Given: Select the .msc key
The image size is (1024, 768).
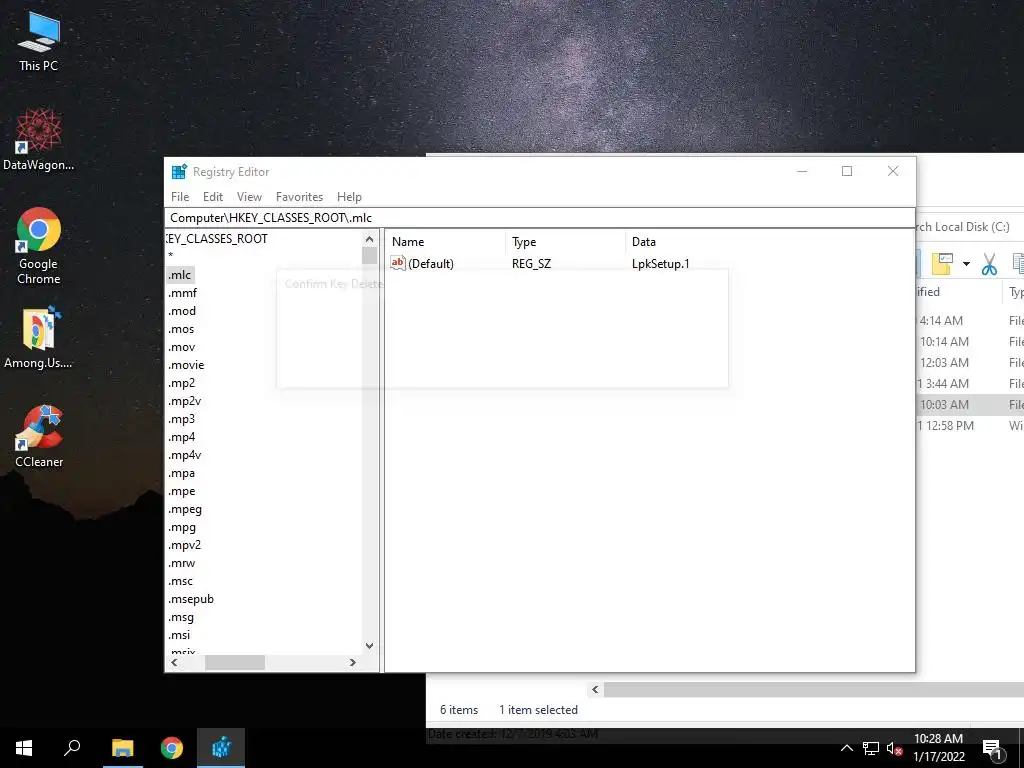Looking at the screenshot, I should coord(180,581).
